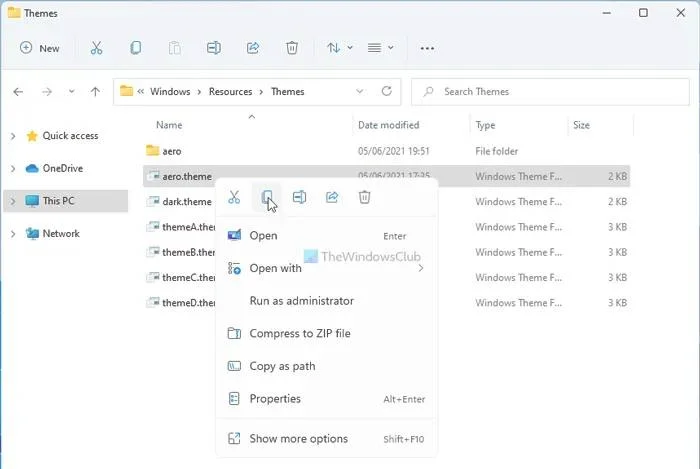Go up one folder level
This screenshot has height=469, width=700.
click(x=95, y=92)
